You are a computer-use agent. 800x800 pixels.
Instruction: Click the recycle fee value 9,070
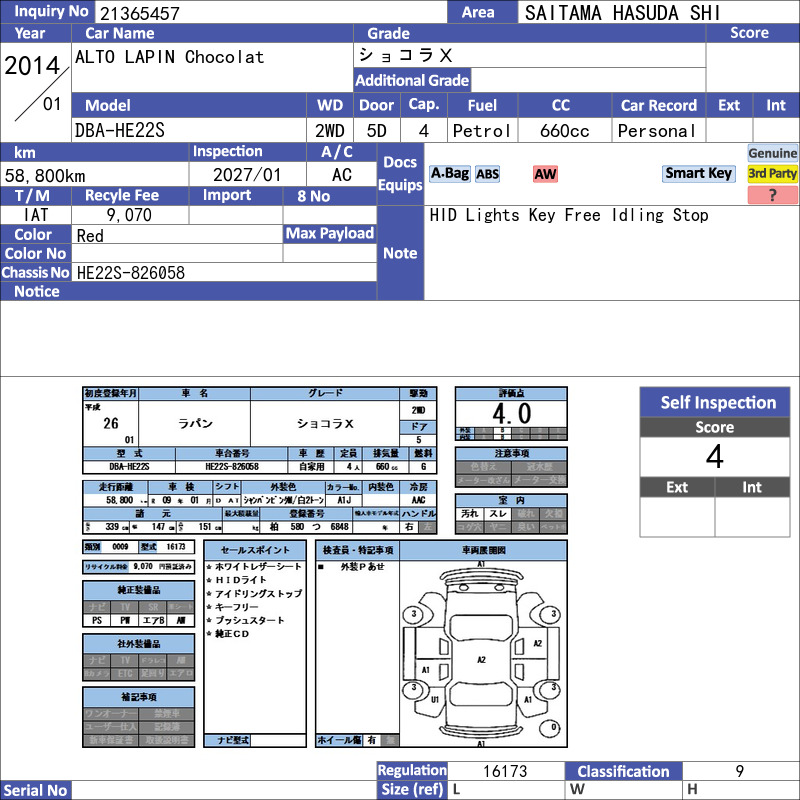129,215
